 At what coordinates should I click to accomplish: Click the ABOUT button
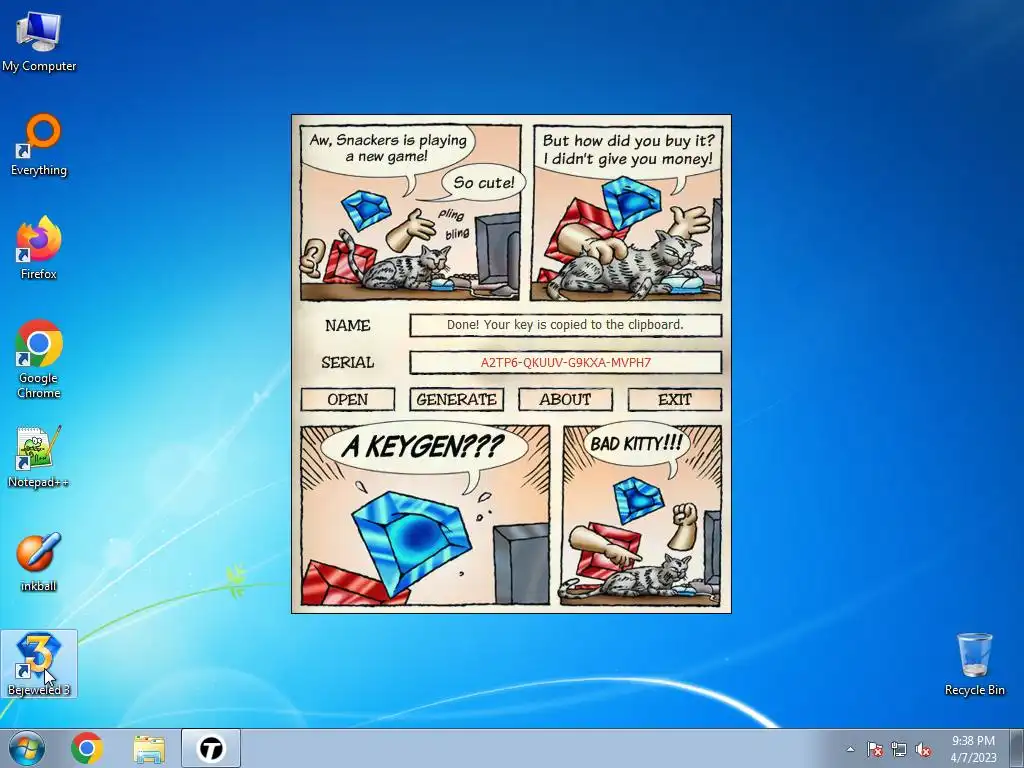pyautogui.click(x=566, y=399)
